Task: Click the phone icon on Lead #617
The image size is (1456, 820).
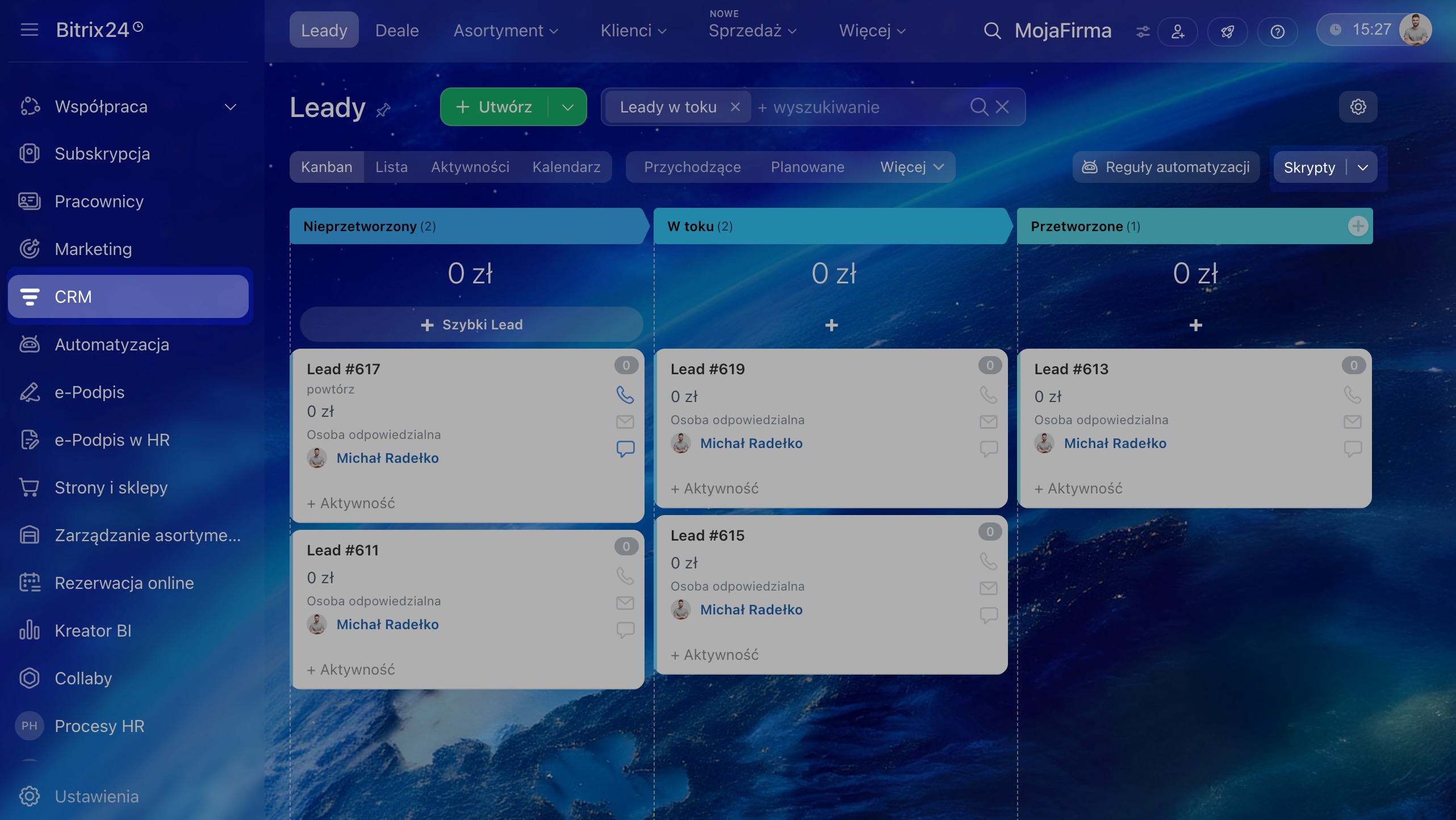Action: [x=625, y=395]
